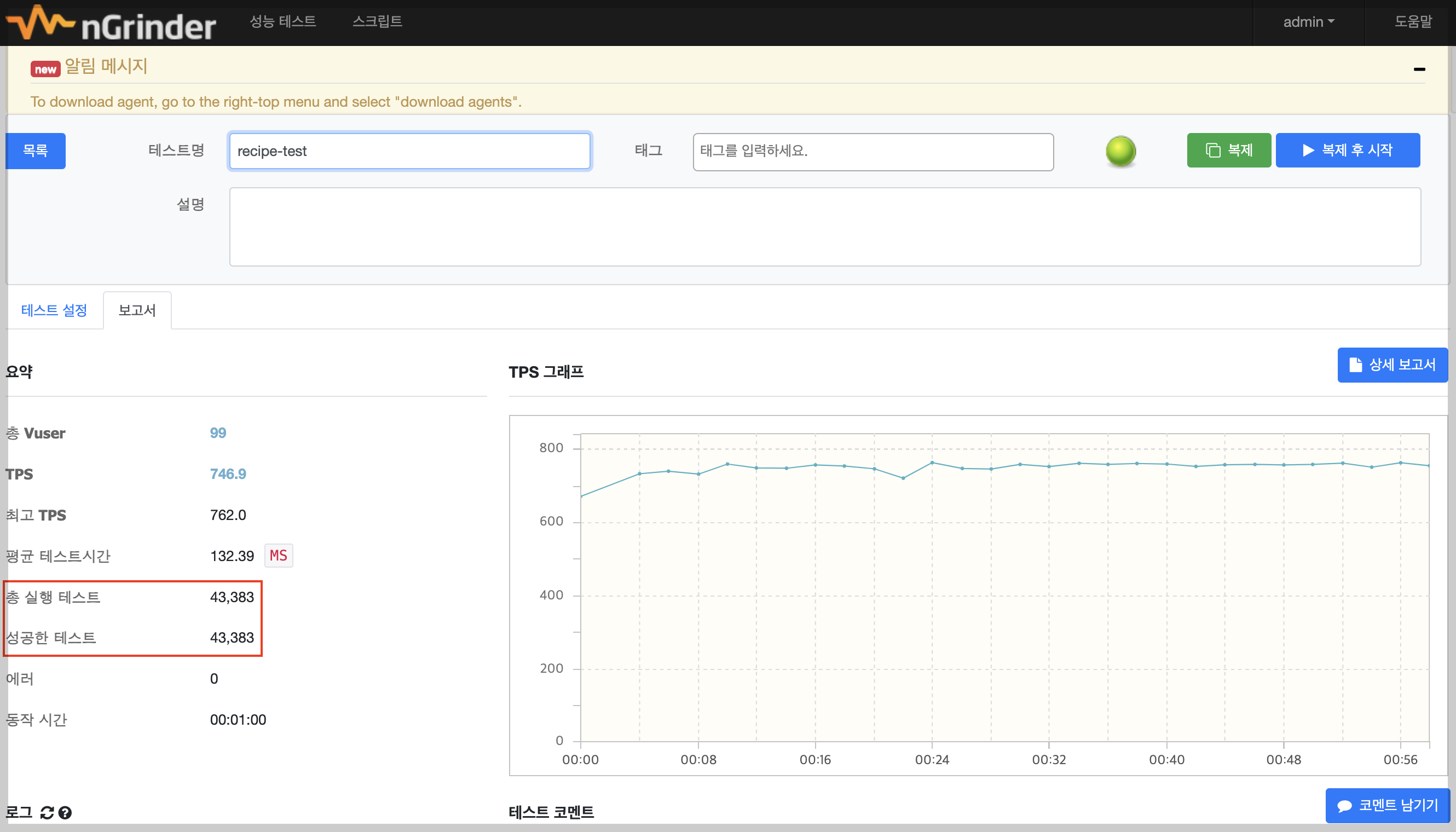The width and height of the screenshot is (1456, 832).
Task: Open the admin user dropdown
Action: pos(1309,22)
